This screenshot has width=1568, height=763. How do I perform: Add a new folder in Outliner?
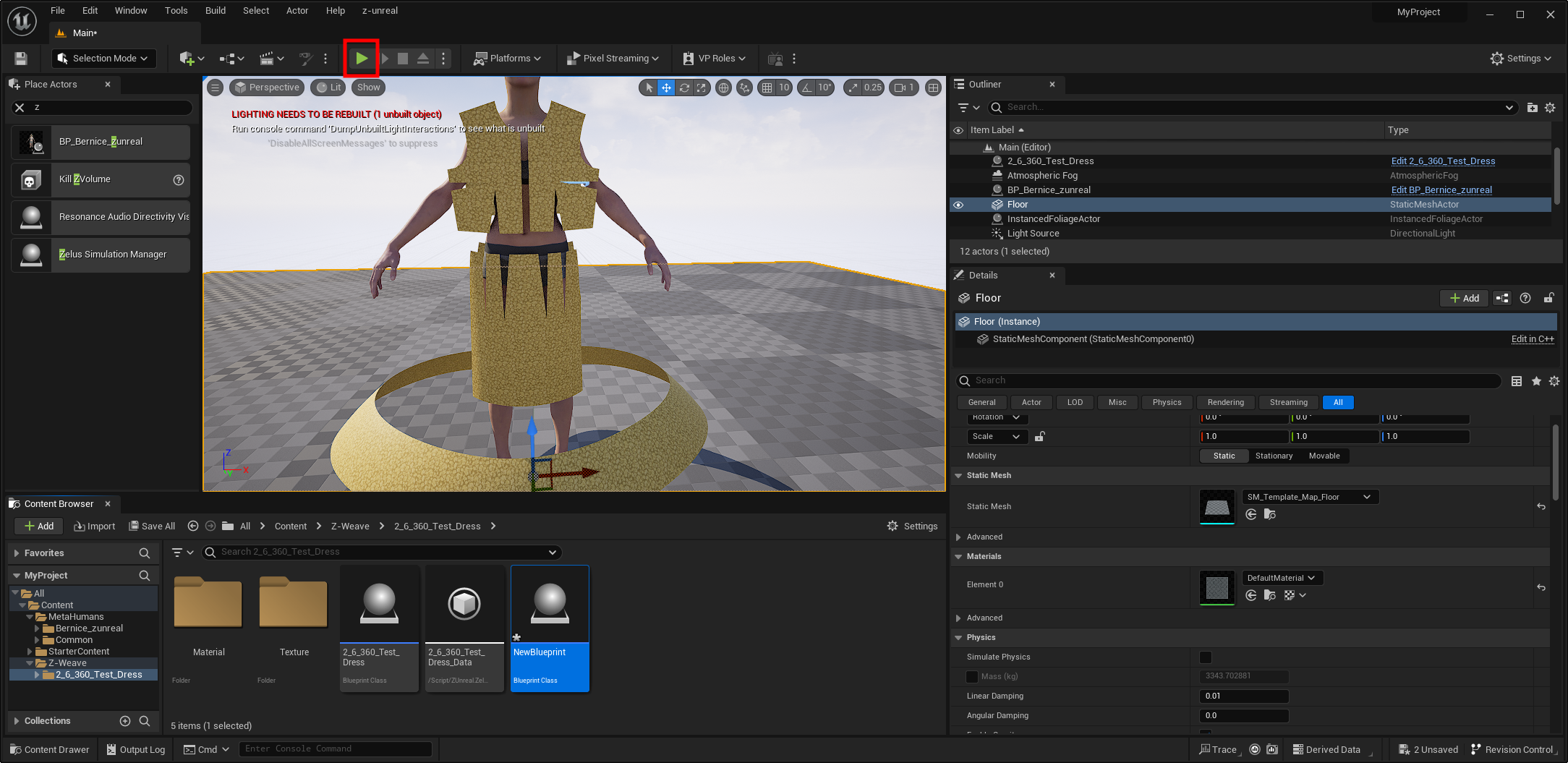[1532, 107]
